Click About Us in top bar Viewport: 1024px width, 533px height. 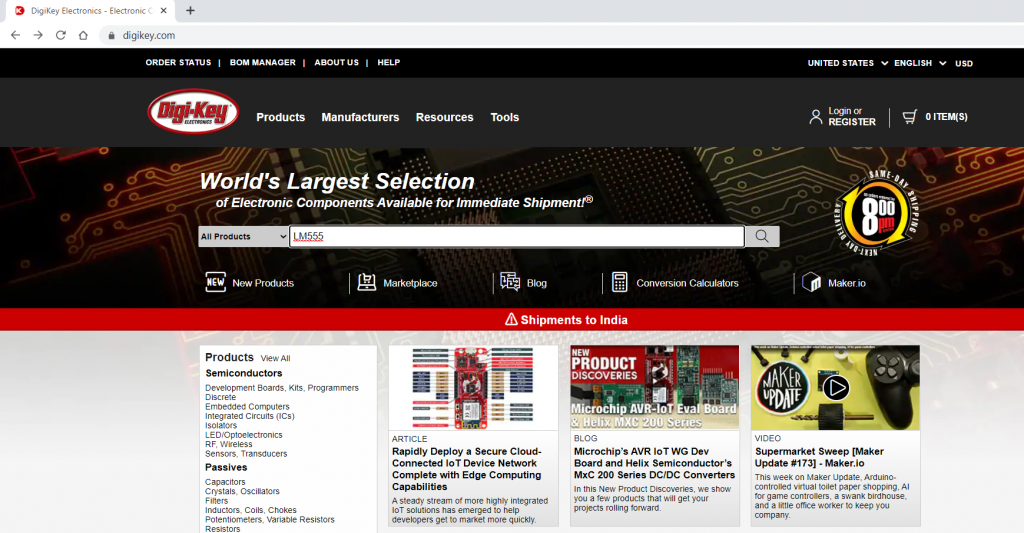point(336,63)
